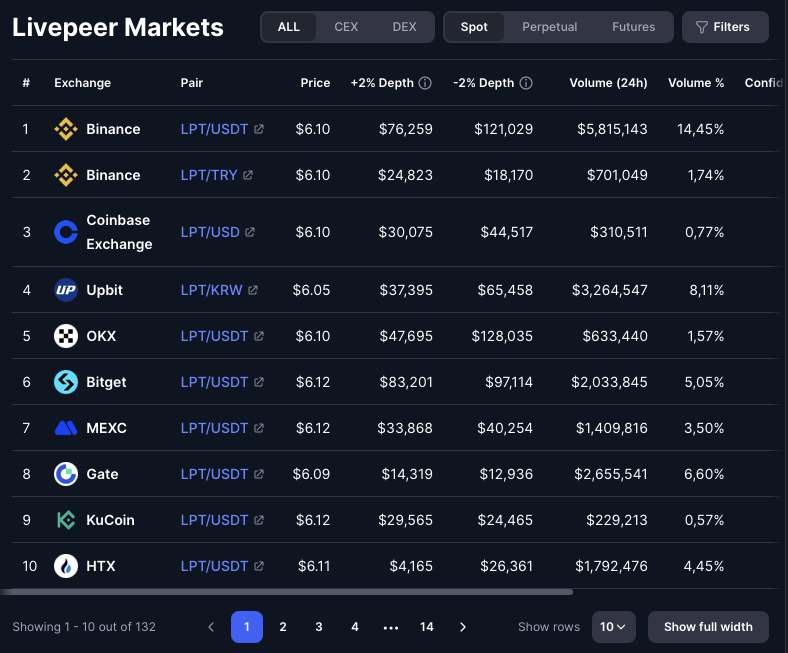Go to page 3
Screen dimensions: 788x653
319,627
